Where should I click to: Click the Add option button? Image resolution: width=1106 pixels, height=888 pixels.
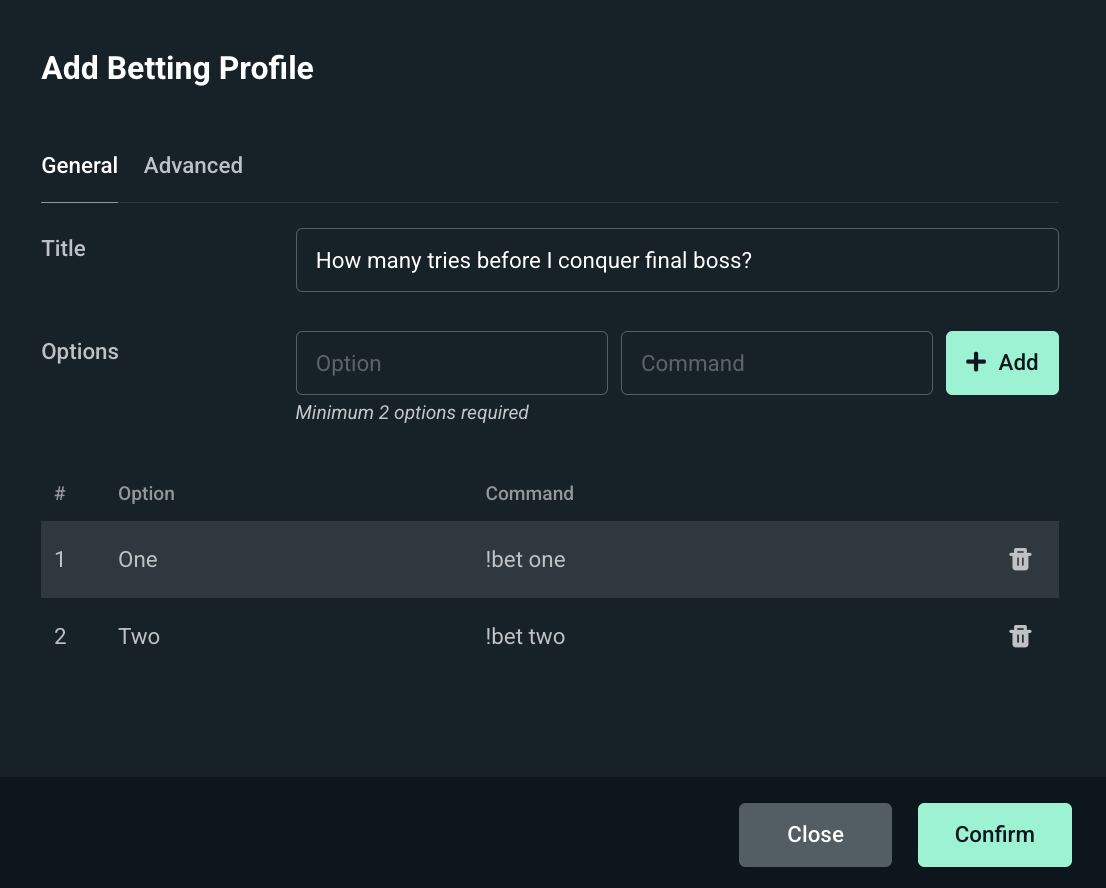click(1002, 363)
